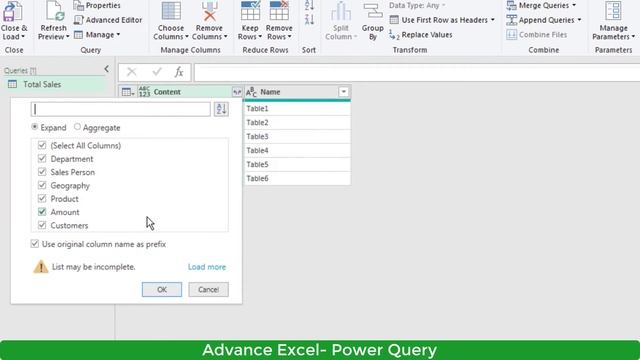Confirm the formula with the checkmark icon
Image resolution: width=640 pixels, height=360 pixels.
[157, 72]
